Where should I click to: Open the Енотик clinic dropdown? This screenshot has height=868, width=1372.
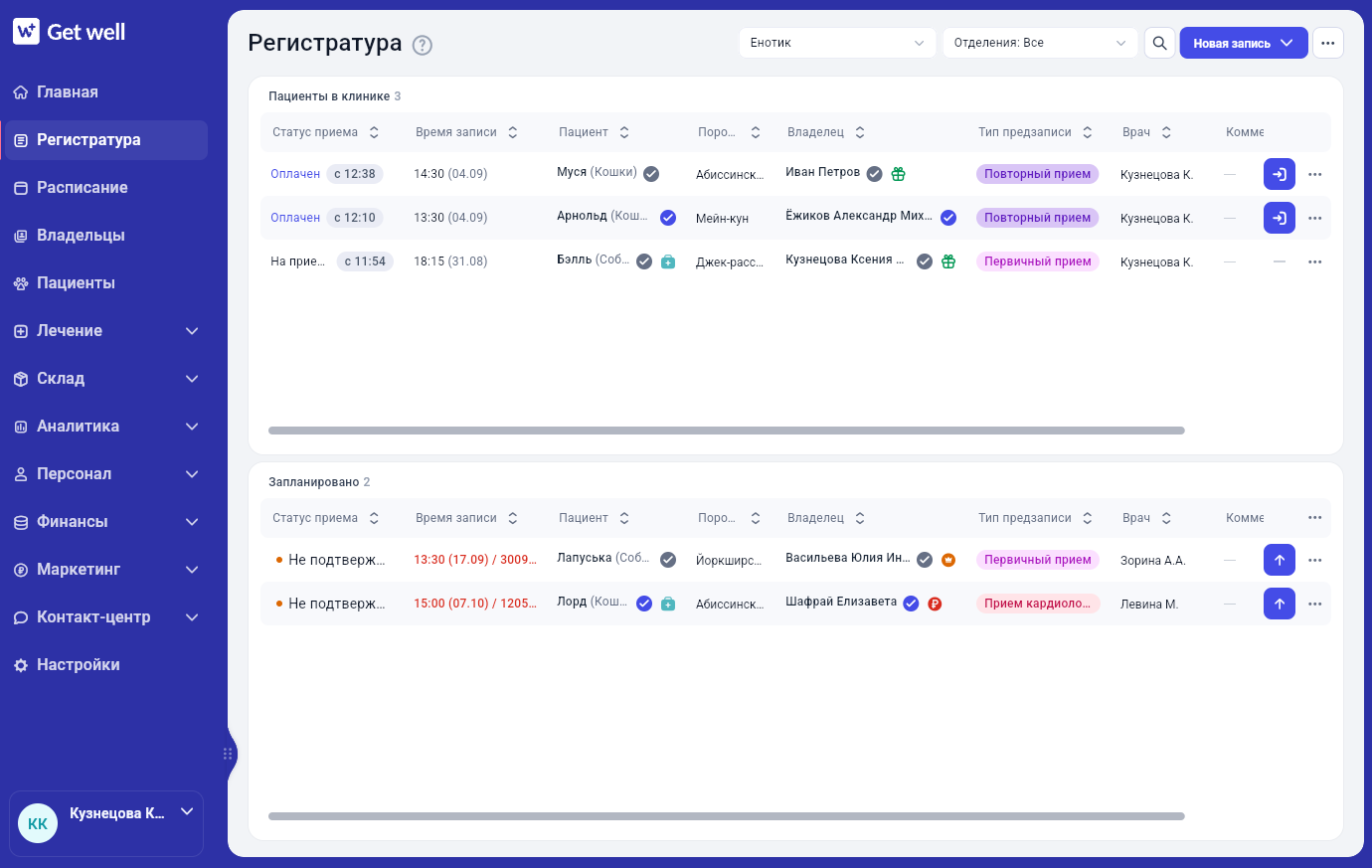tap(837, 43)
